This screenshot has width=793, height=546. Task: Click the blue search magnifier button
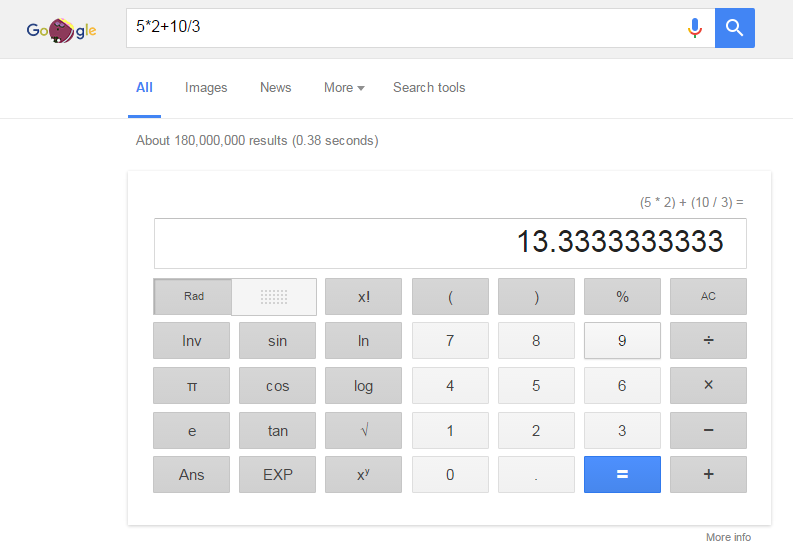coord(735,28)
